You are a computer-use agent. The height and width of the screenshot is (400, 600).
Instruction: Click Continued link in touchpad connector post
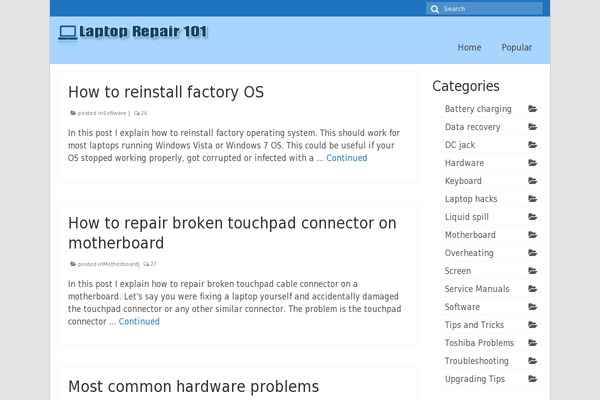pyautogui.click(x=139, y=322)
